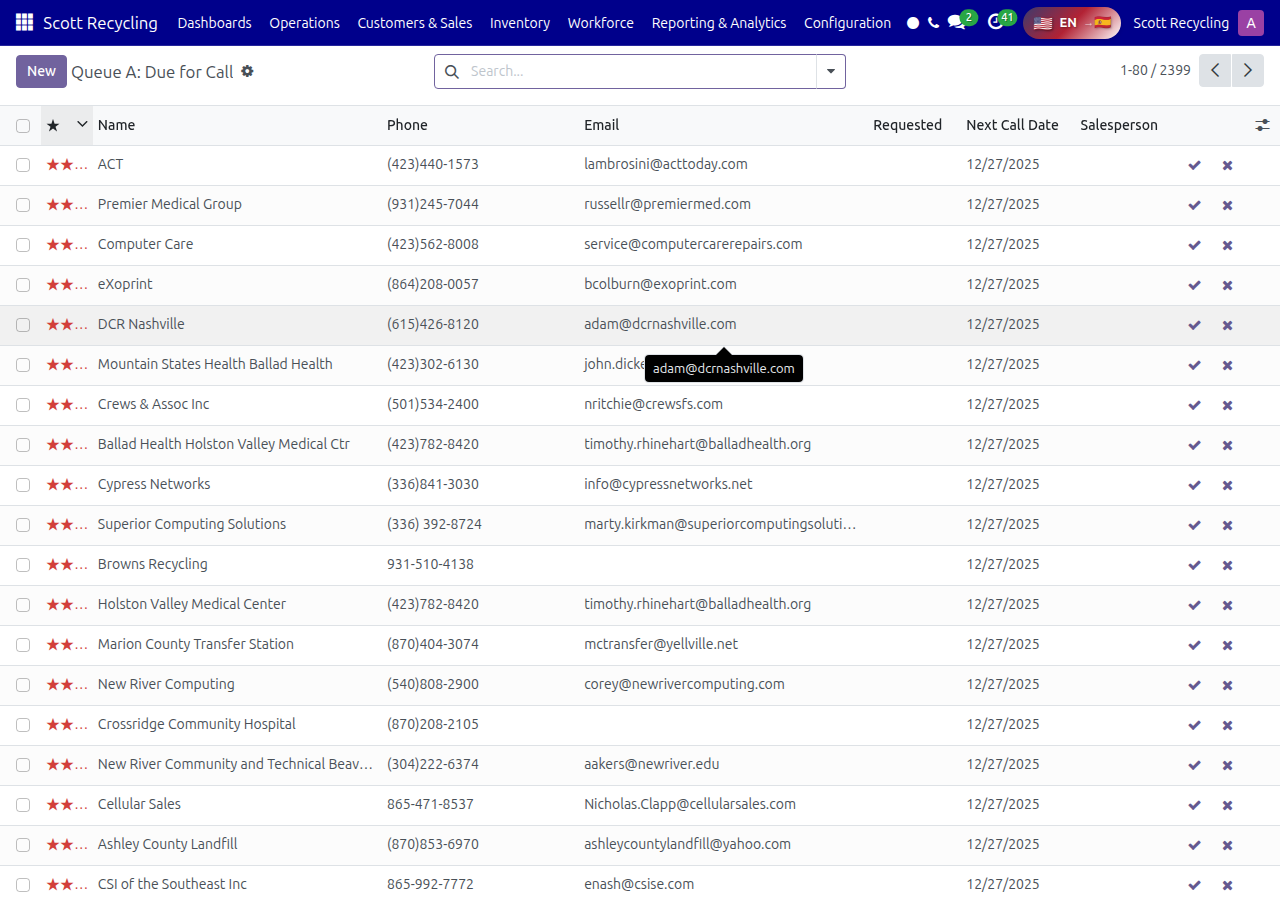Viewport: 1280px width, 900px height.
Task: Click the checkmark on the eXoprint row
Action: click(1194, 285)
